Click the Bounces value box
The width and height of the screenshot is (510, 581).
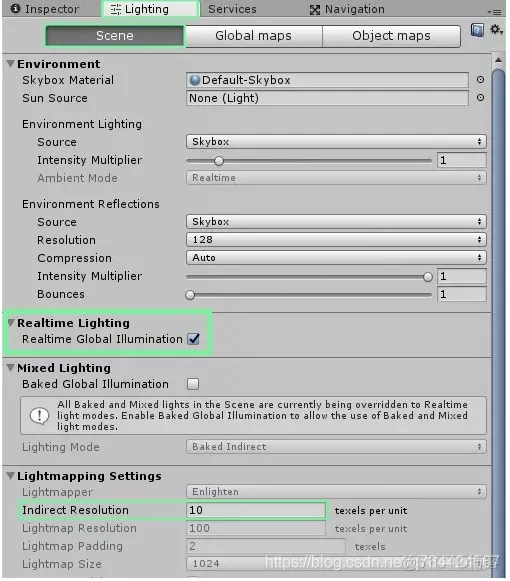point(462,294)
